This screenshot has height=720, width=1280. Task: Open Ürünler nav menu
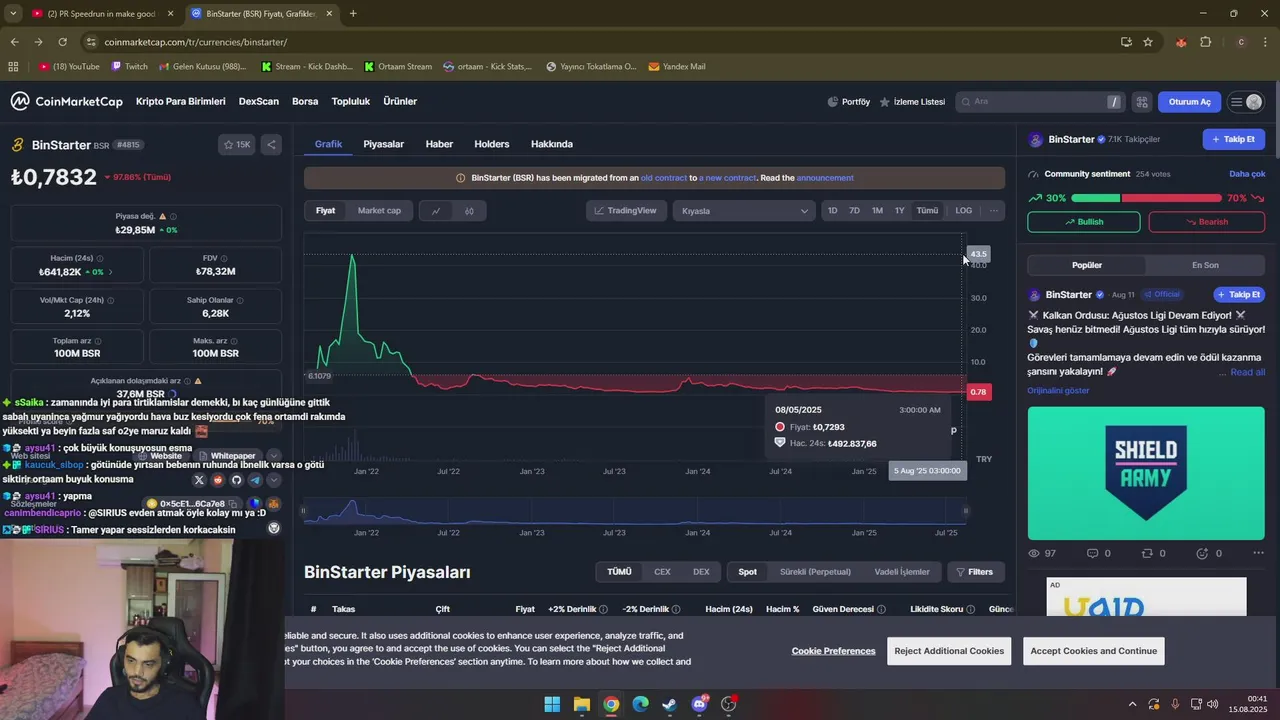pos(400,102)
